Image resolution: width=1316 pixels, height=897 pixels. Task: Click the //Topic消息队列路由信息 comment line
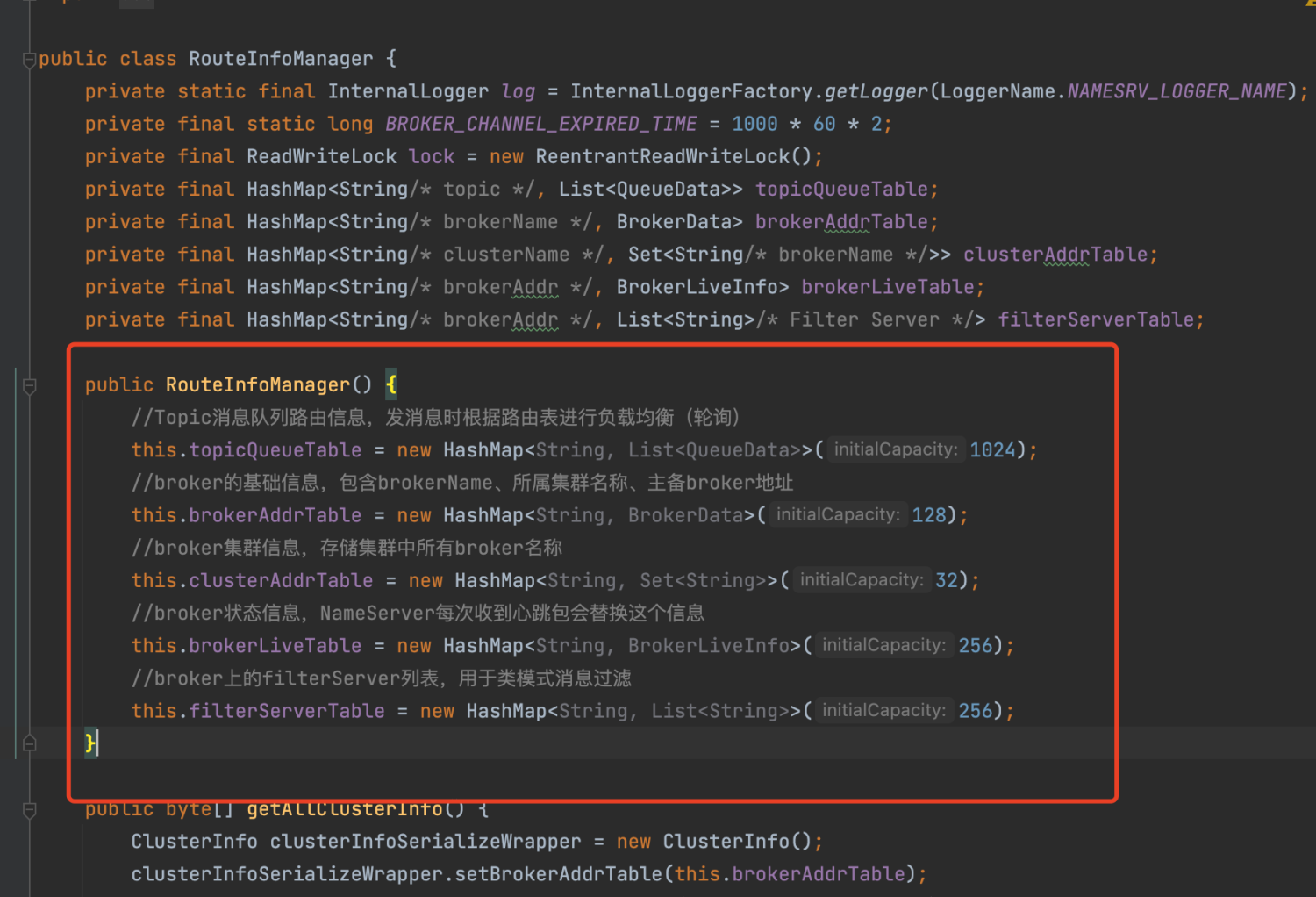pyautogui.click(x=435, y=418)
